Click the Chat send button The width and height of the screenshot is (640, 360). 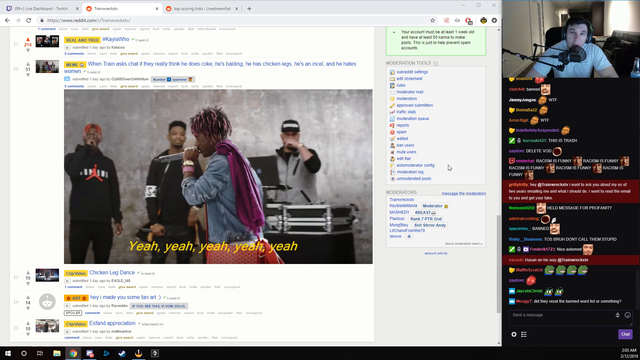(625, 334)
